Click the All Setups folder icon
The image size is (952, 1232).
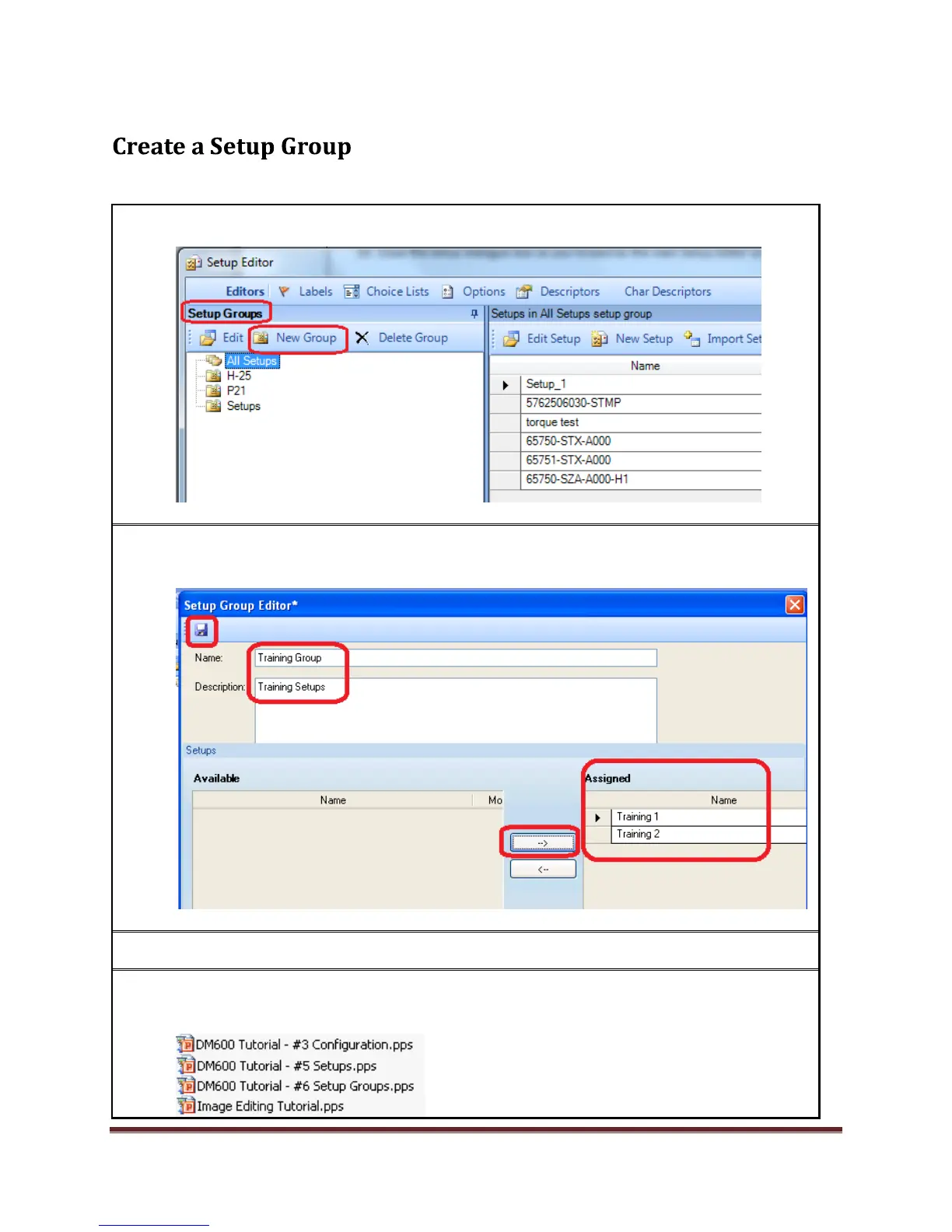pos(213,361)
